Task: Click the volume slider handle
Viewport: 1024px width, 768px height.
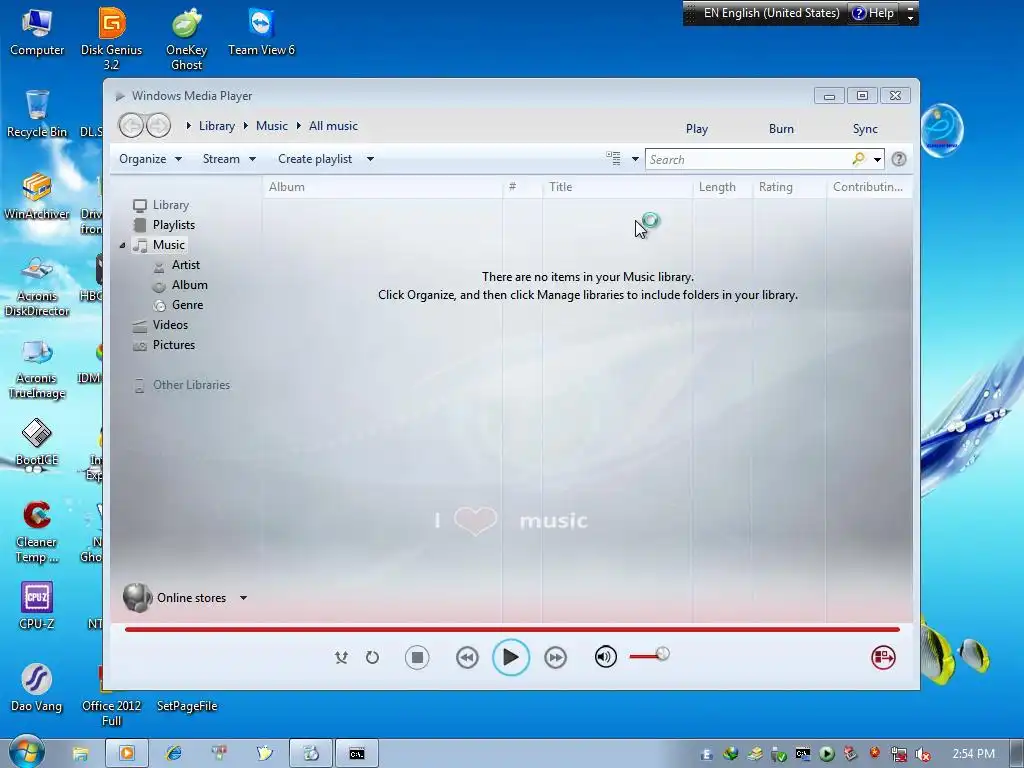Action: click(662, 654)
